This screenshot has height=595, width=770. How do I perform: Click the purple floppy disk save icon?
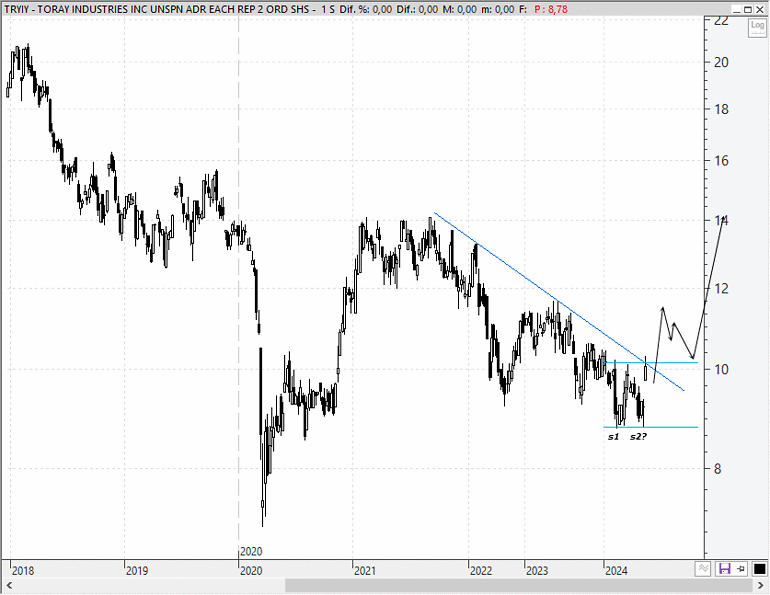pos(724,569)
